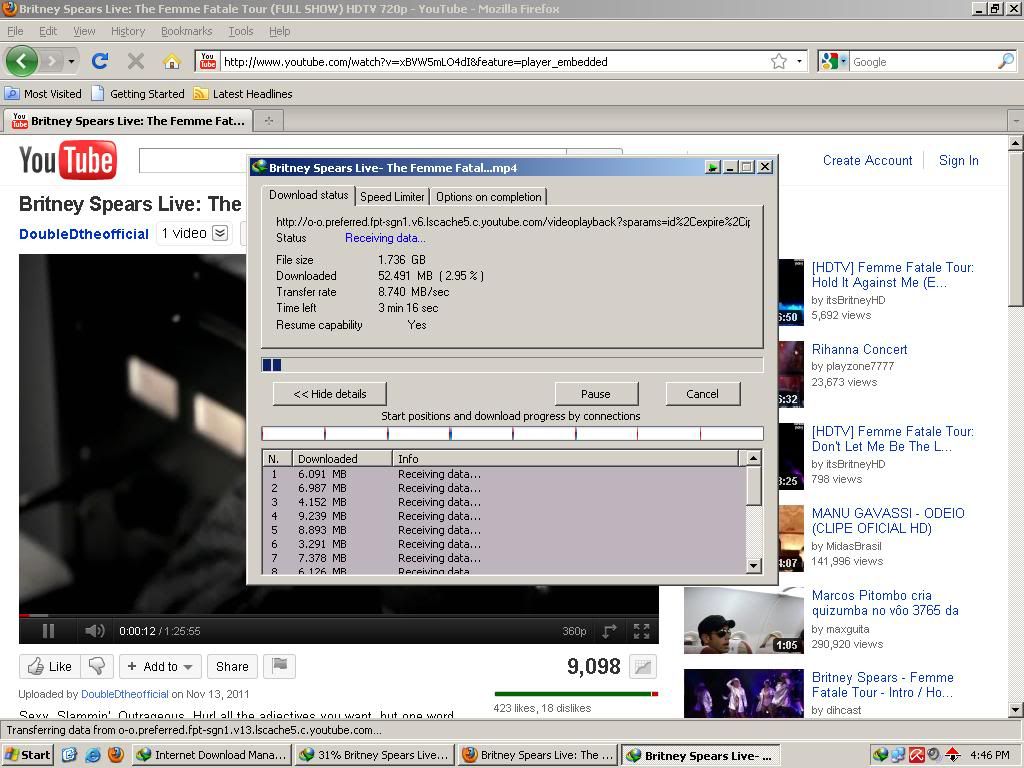The image size is (1024, 768).
Task: Open a new tab with plus button
Action: point(268,120)
